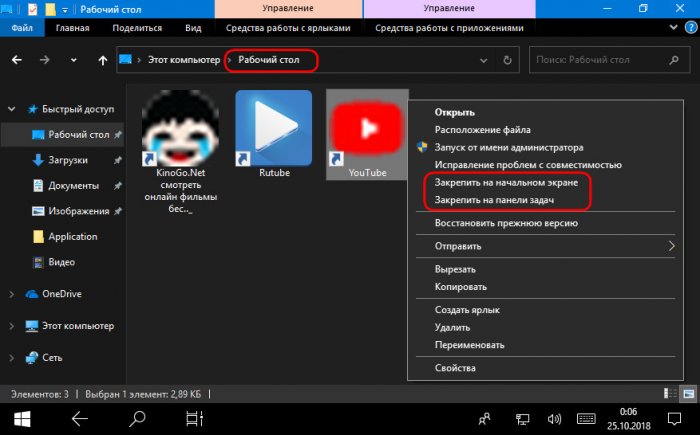Open the taskbar clock showing 0:06

pos(628,419)
